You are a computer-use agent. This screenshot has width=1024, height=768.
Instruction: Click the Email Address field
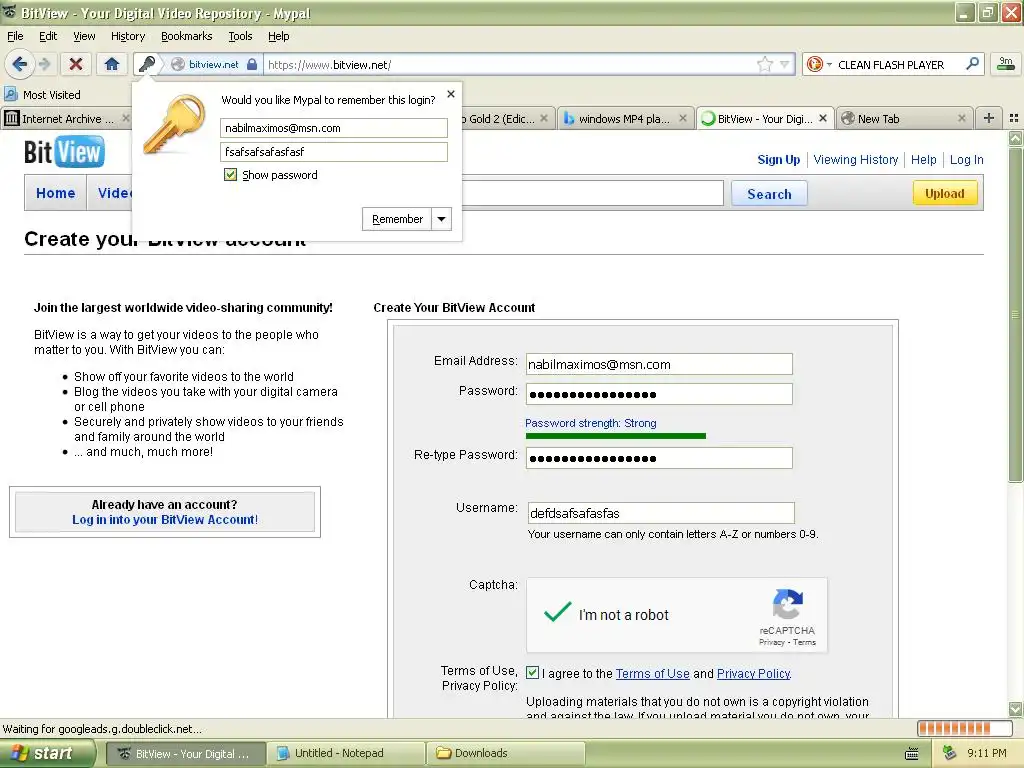click(x=659, y=364)
